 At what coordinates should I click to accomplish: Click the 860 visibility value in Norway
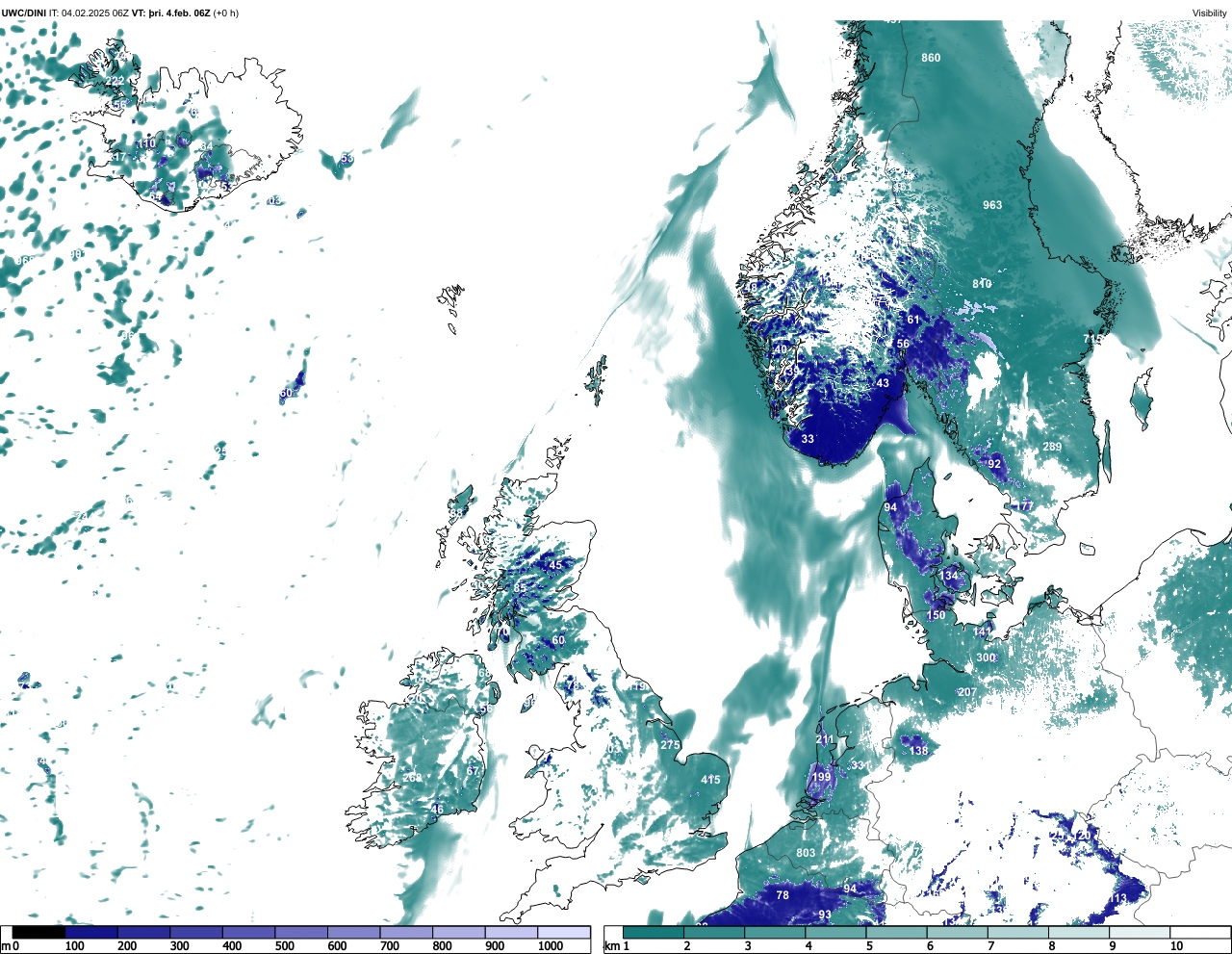pos(931,58)
